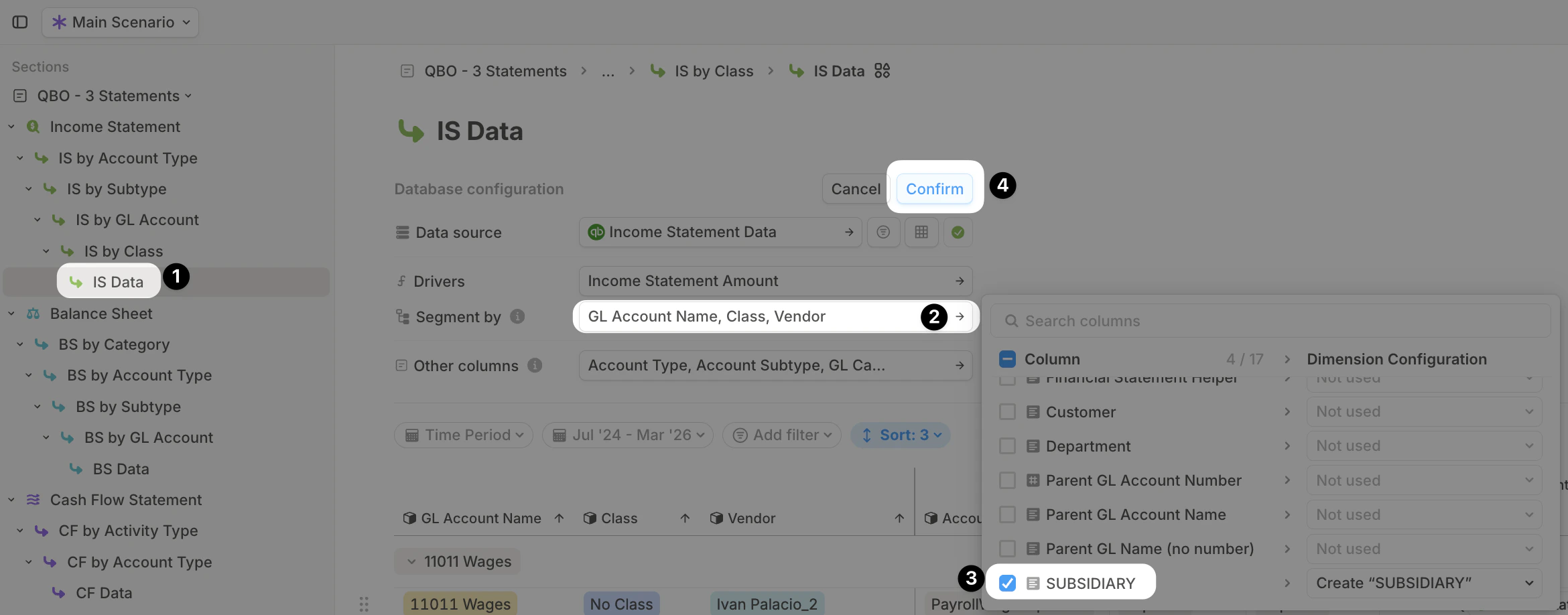
Task: Open layout icon beside IS Data breadcrumb
Action: pos(883,70)
